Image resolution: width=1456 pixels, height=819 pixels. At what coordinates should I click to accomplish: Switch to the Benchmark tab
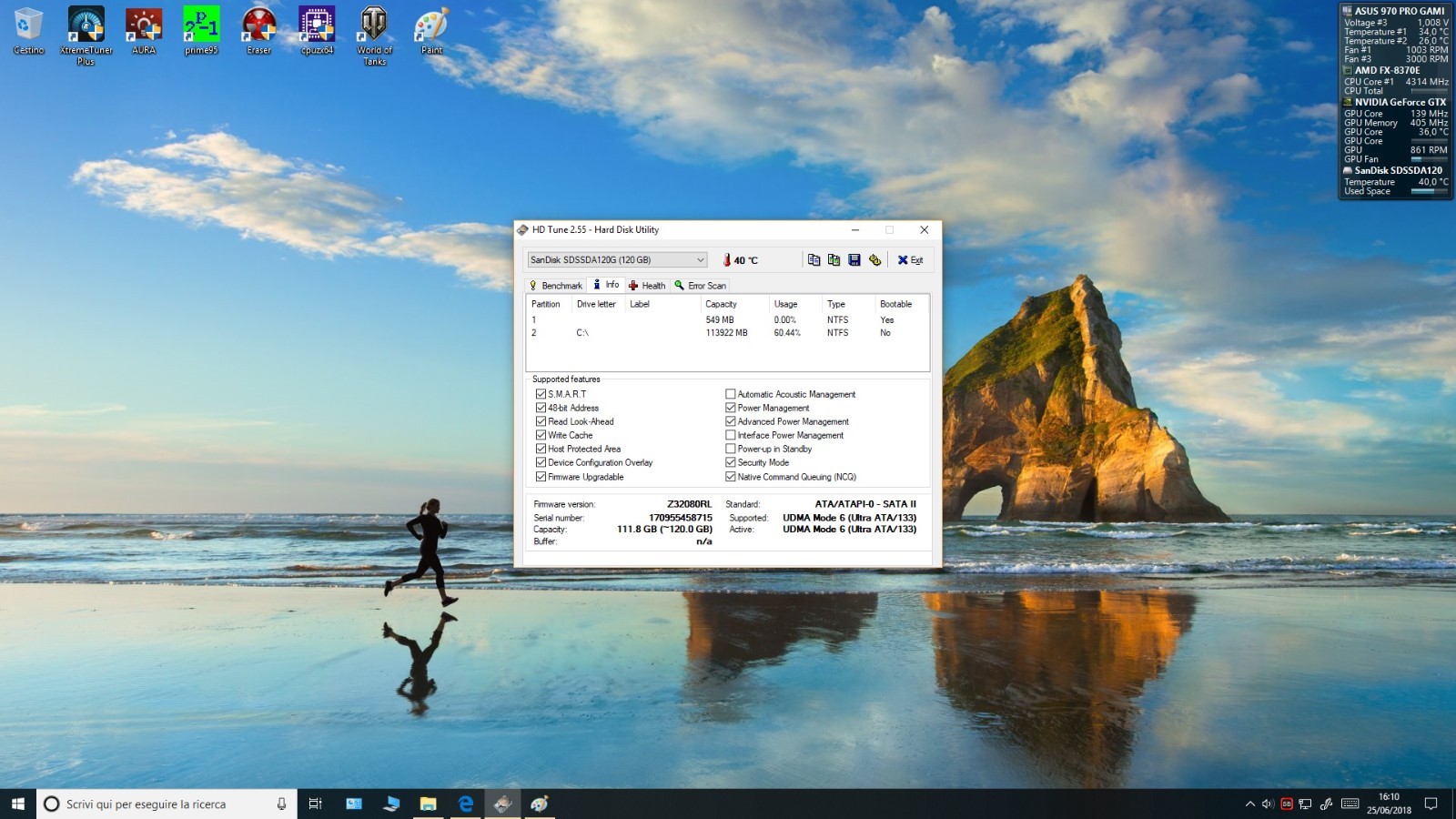point(556,286)
